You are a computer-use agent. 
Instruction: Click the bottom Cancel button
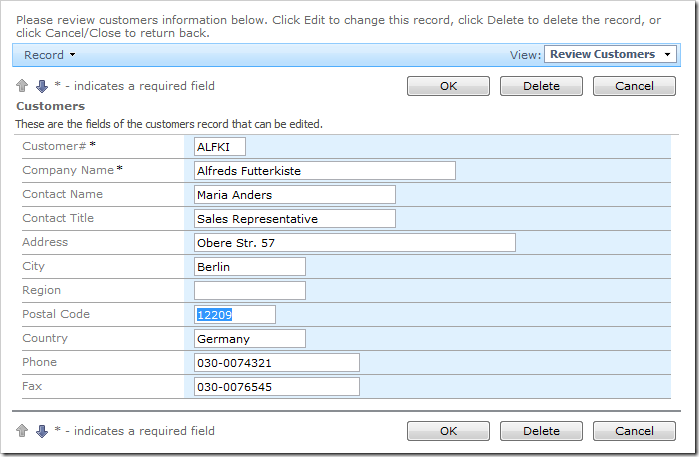pos(634,431)
